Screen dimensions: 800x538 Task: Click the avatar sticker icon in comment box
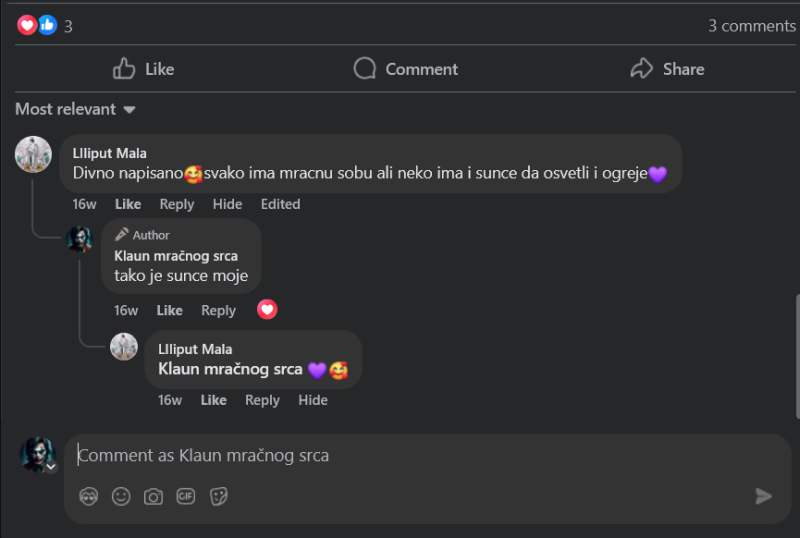pyautogui.click(x=89, y=496)
